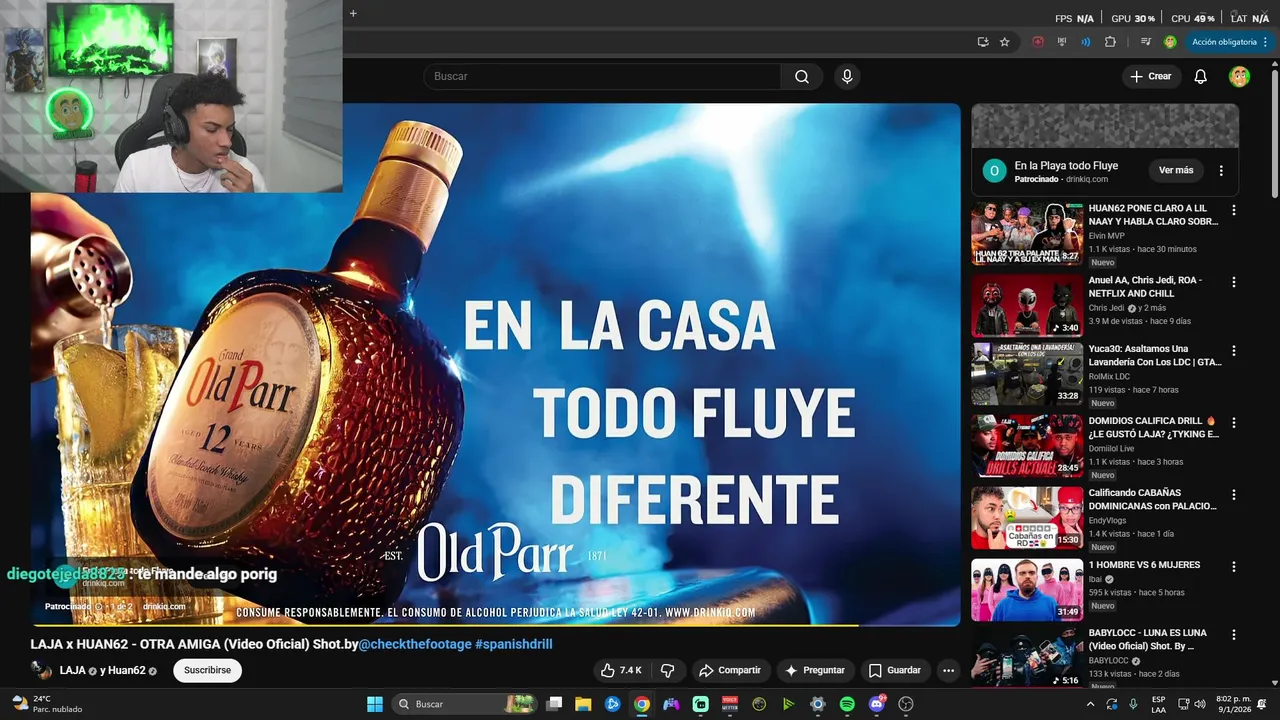Open OBS Studio from taskbar
The width and height of the screenshot is (1280, 720).
coord(906,704)
